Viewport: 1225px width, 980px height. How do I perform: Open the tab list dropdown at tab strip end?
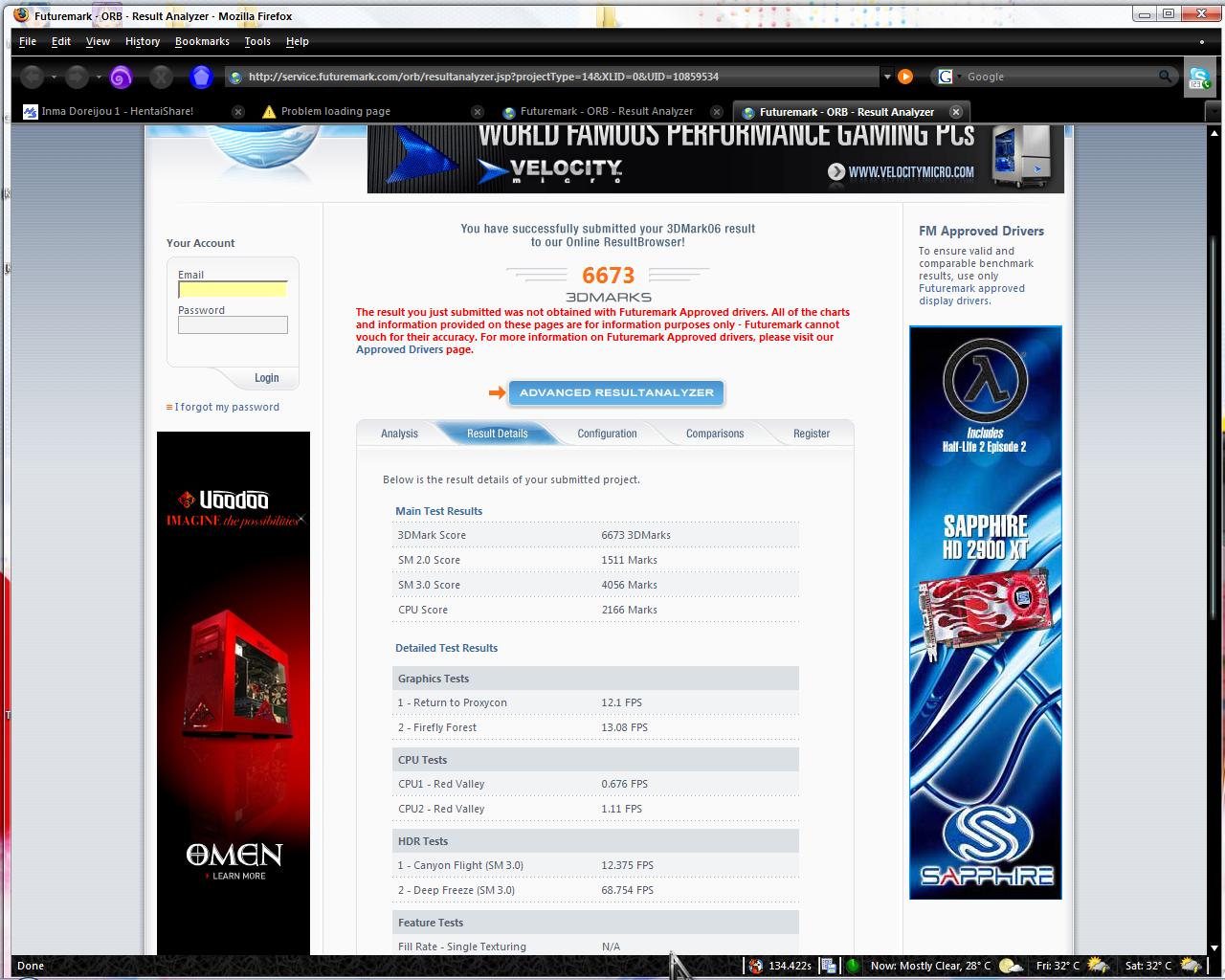tap(1213, 111)
